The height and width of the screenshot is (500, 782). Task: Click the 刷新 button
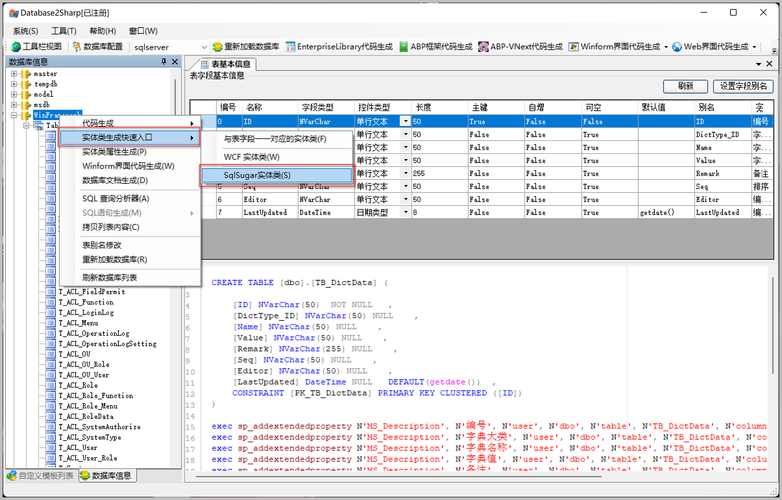tap(685, 86)
